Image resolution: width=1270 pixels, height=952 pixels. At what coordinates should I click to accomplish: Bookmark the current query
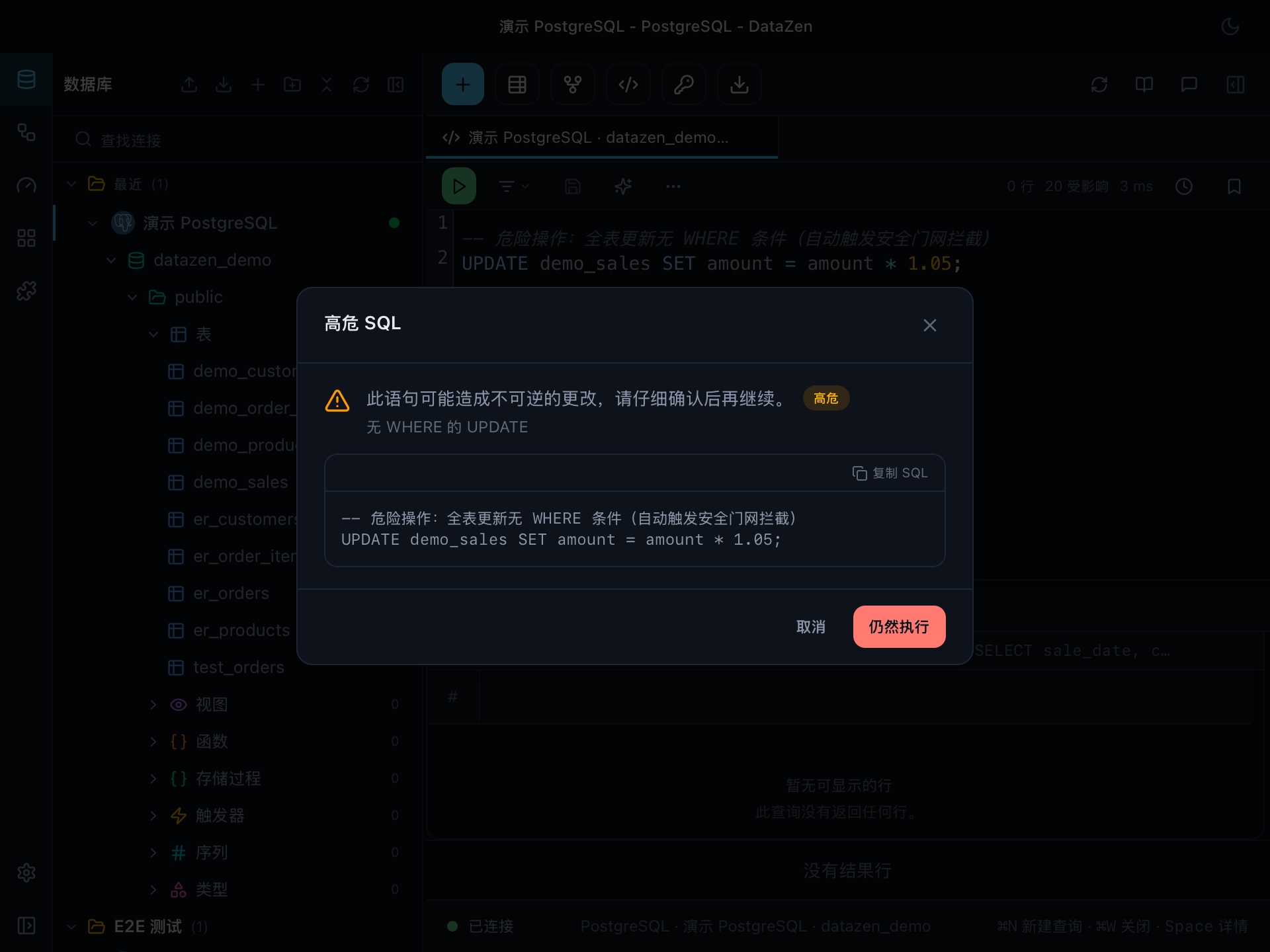tap(1234, 186)
